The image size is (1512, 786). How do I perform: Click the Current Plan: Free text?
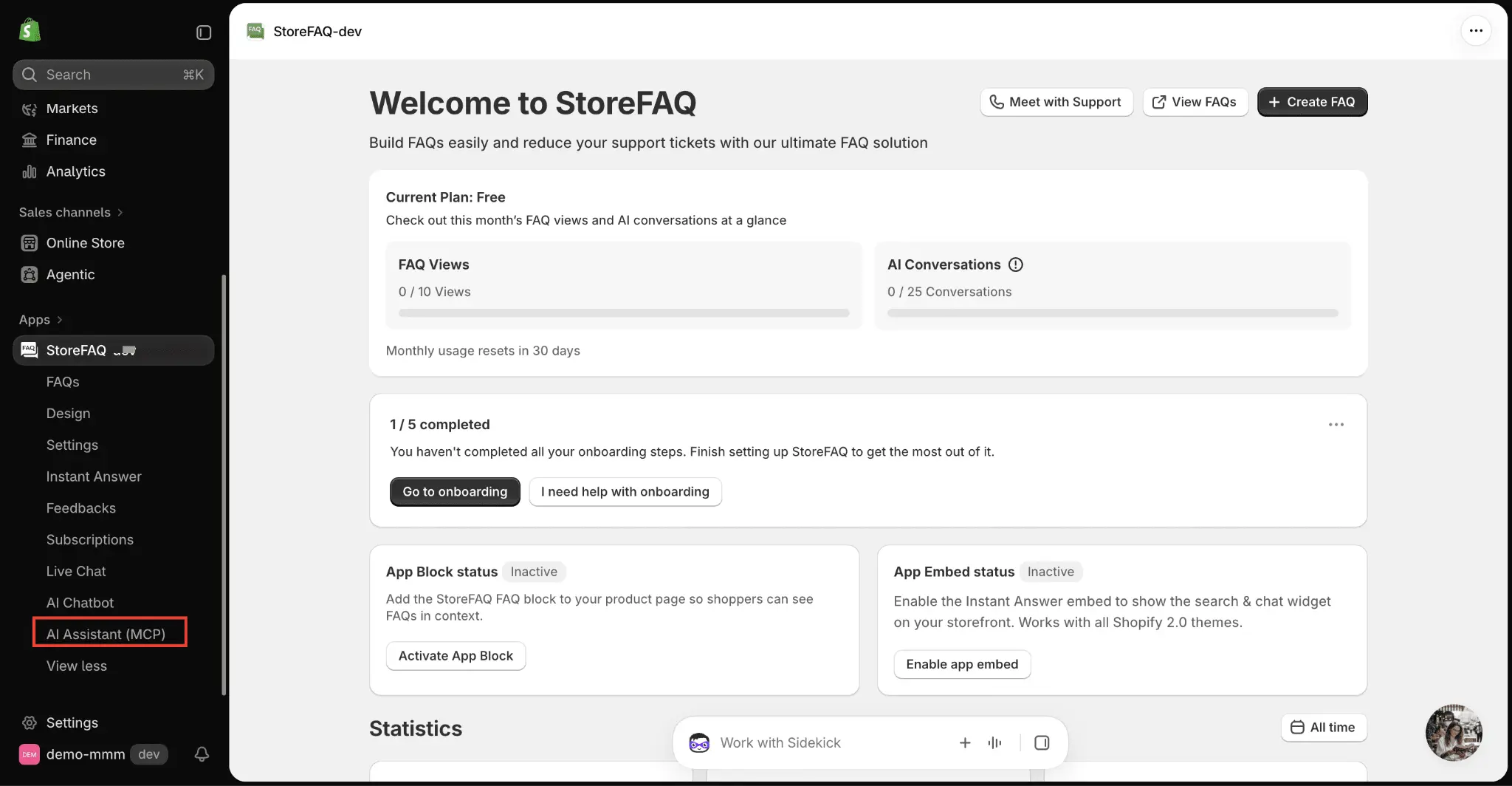445,197
